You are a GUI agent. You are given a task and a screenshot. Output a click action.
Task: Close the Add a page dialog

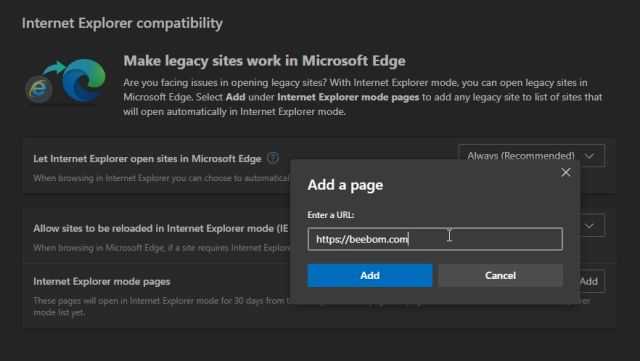point(566,172)
